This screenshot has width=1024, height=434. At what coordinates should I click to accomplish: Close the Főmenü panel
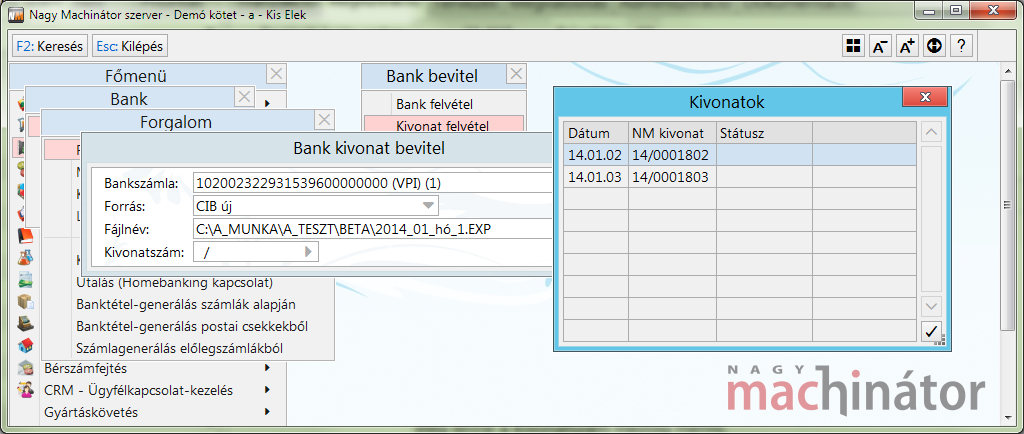tap(276, 74)
